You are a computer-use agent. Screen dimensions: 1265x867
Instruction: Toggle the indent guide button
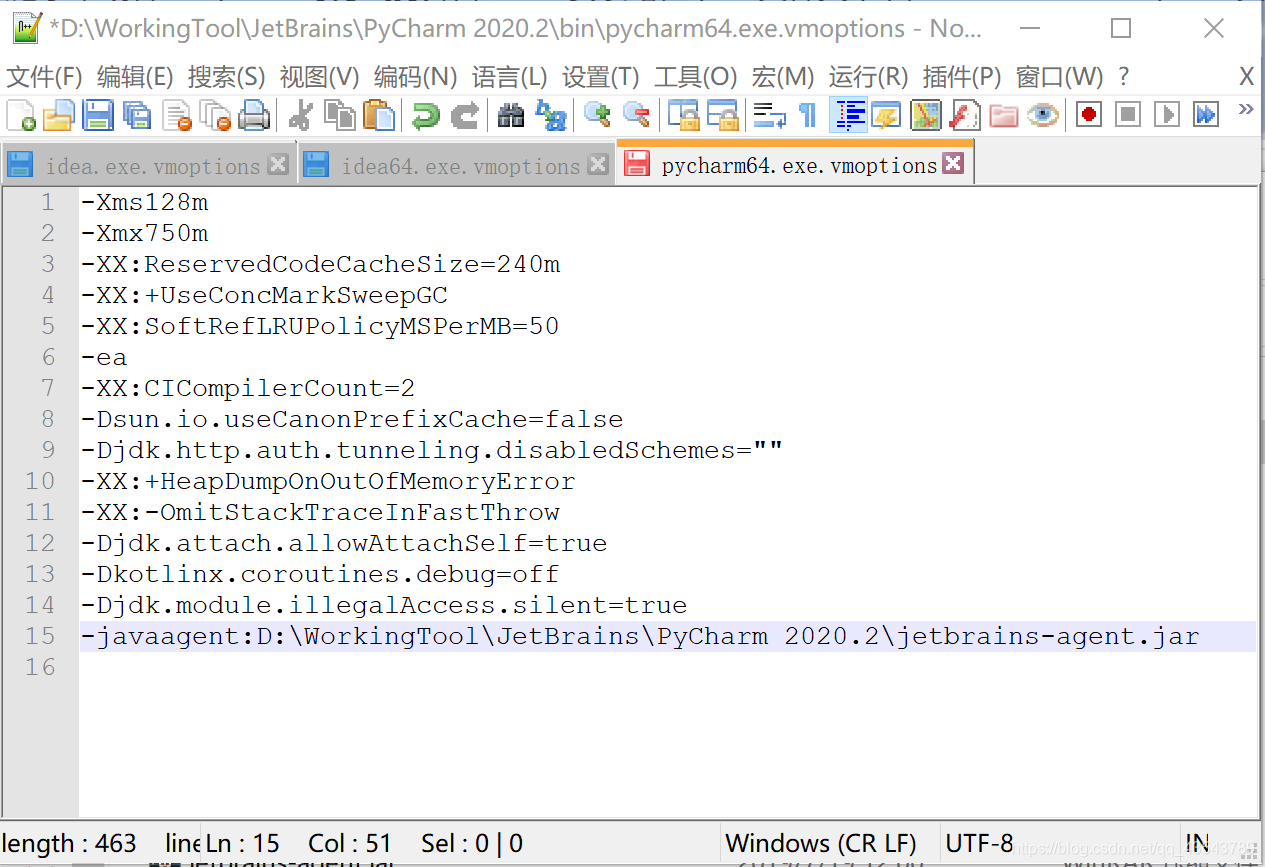pos(848,115)
